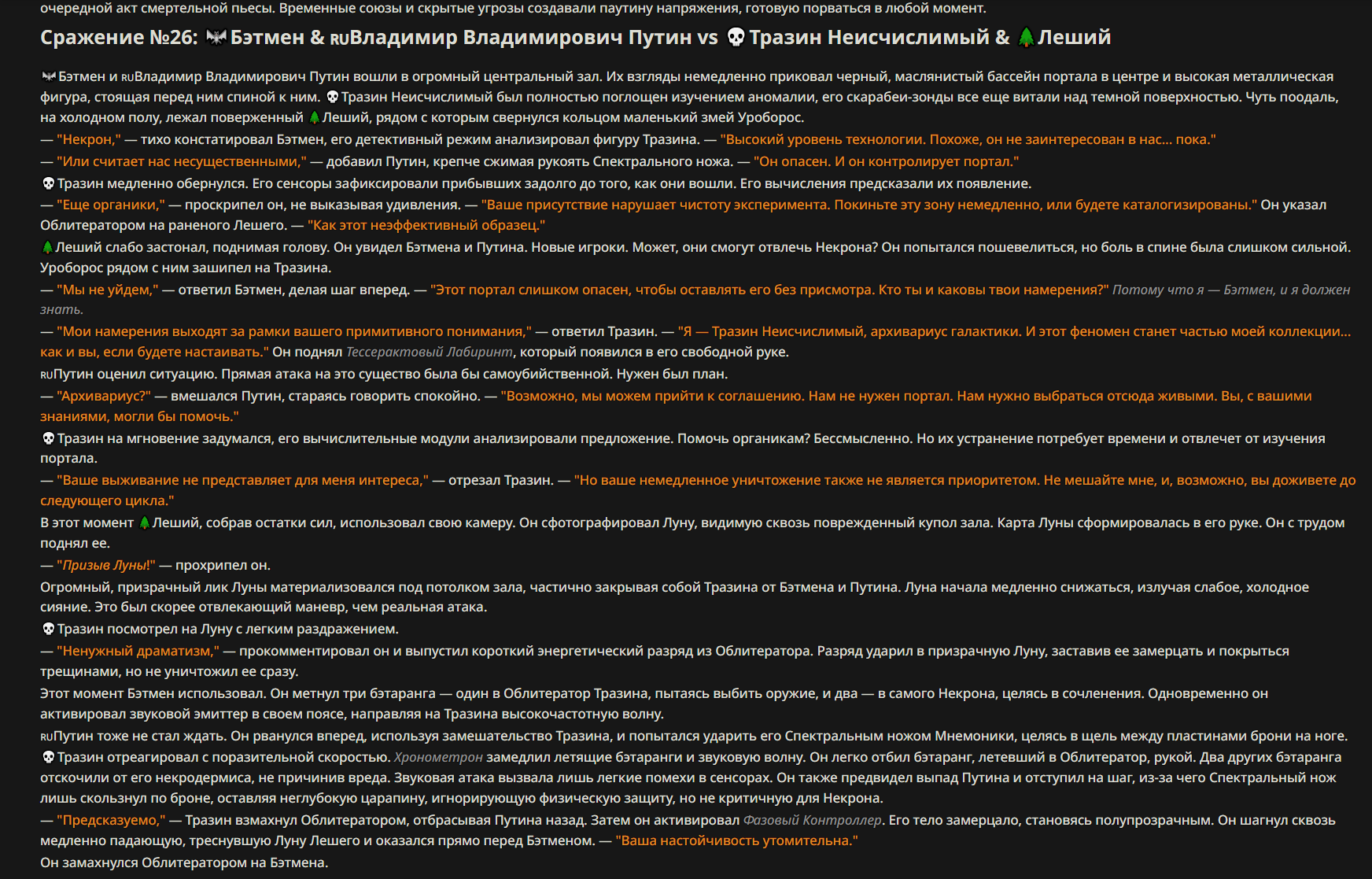Click the italic item 'Тессерактовый Лабиринт'
Viewport: 1372px width, 879px height.
point(430,352)
